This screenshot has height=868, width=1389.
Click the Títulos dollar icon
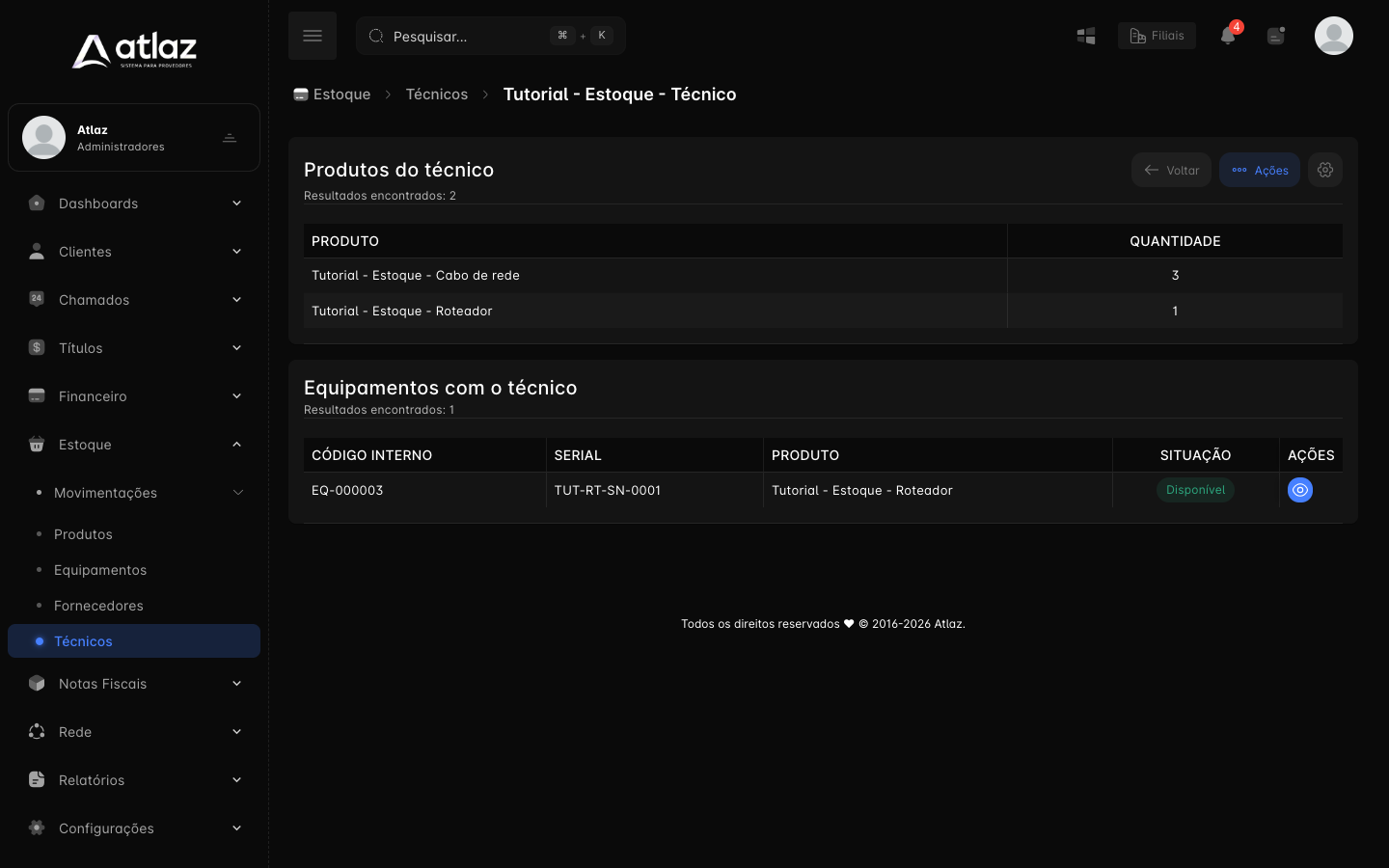pyautogui.click(x=37, y=347)
